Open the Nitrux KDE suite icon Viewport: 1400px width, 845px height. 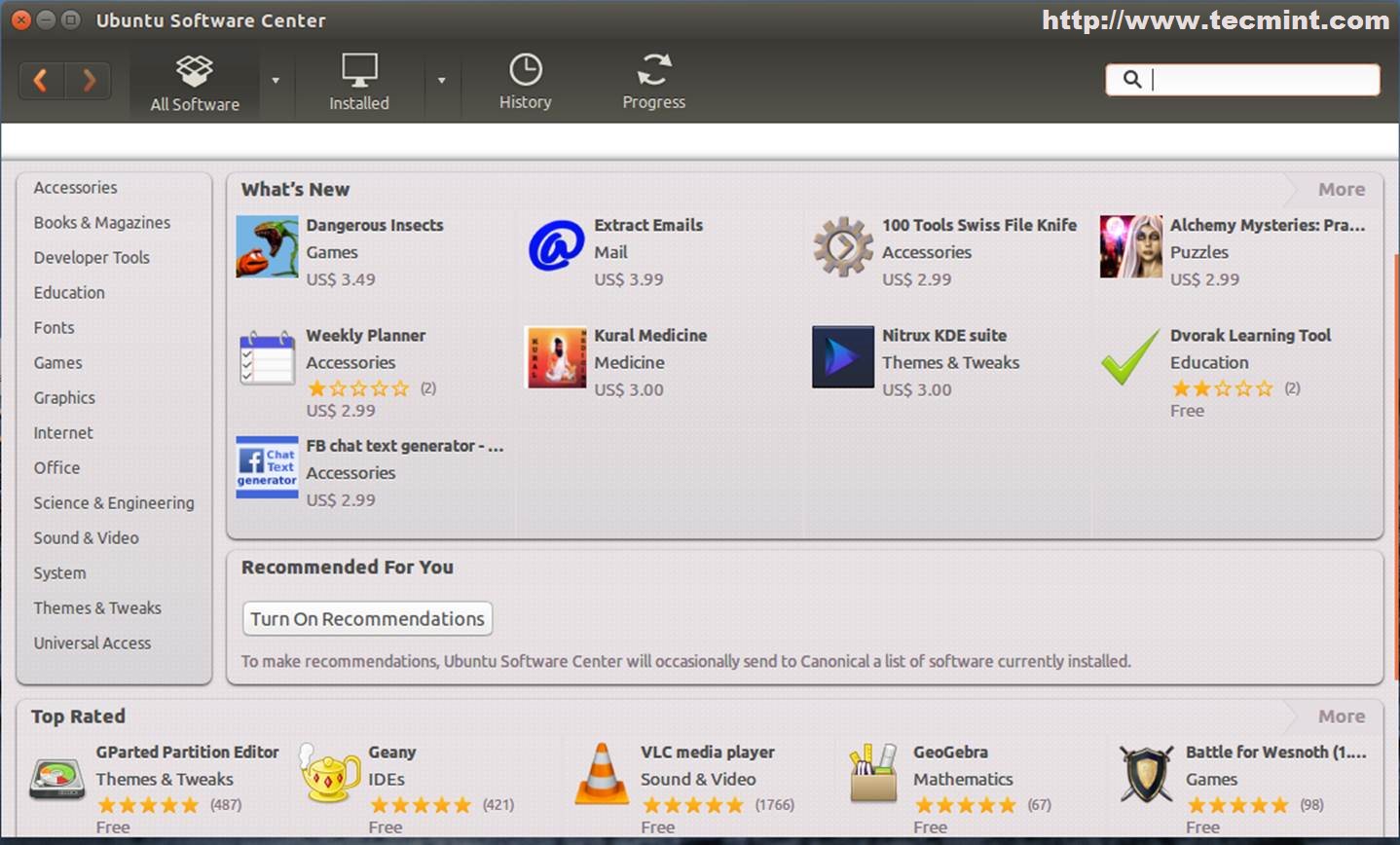pyautogui.click(x=842, y=357)
